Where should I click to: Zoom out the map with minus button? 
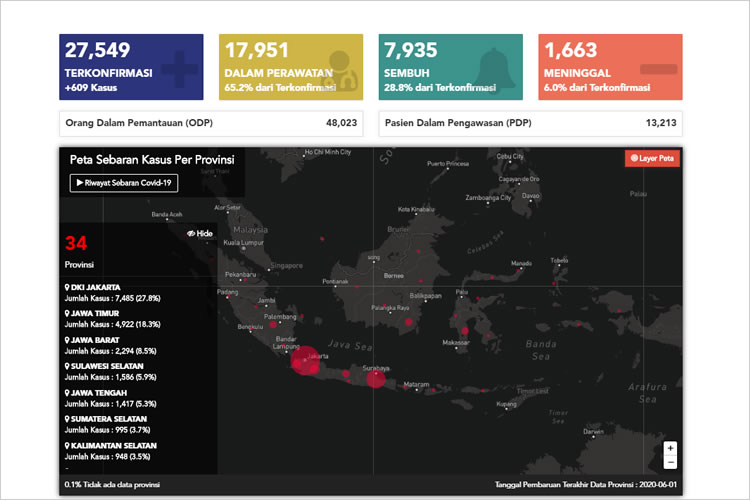coord(670,463)
